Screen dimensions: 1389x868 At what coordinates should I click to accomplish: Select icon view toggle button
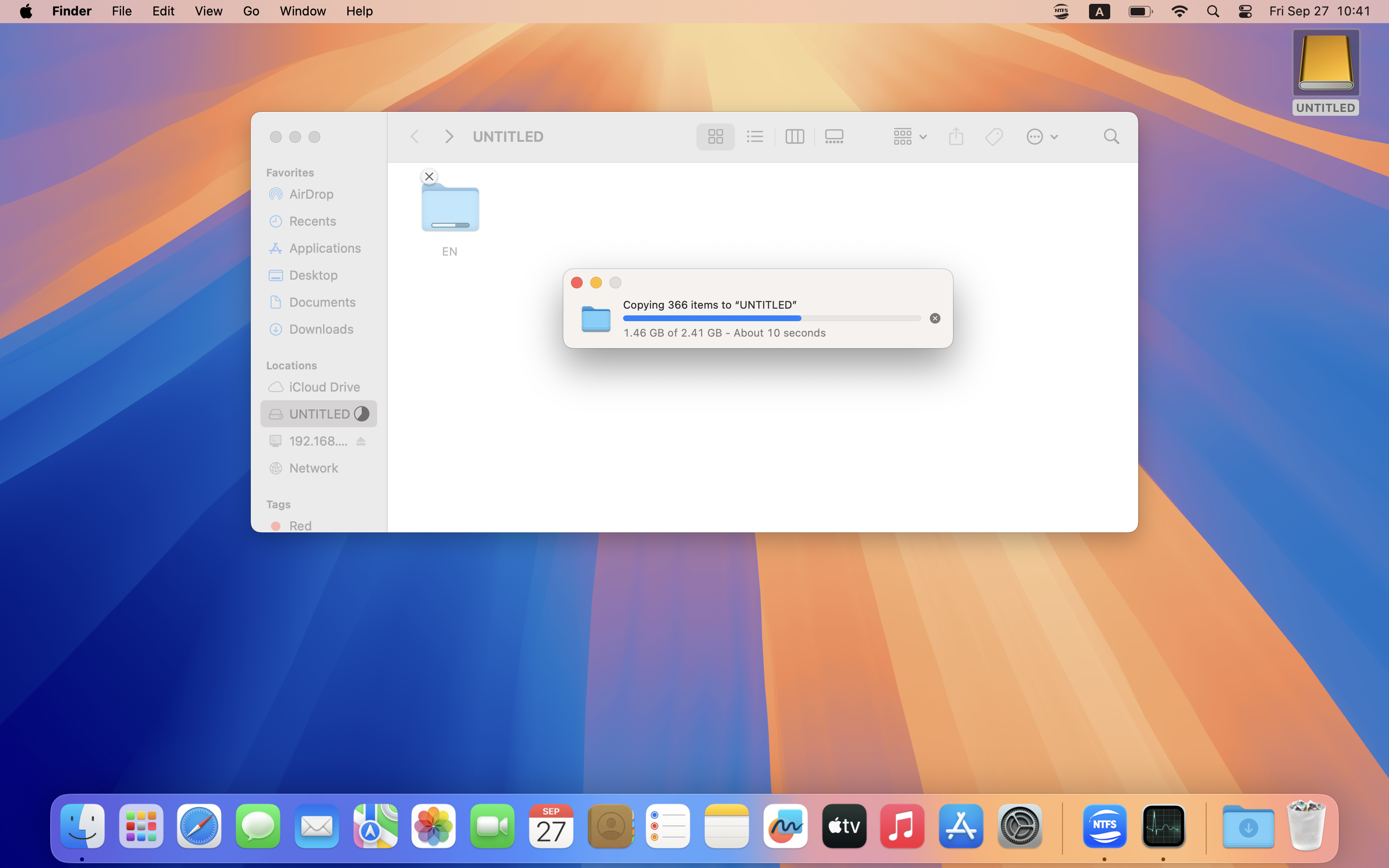(x=715, y=136)
